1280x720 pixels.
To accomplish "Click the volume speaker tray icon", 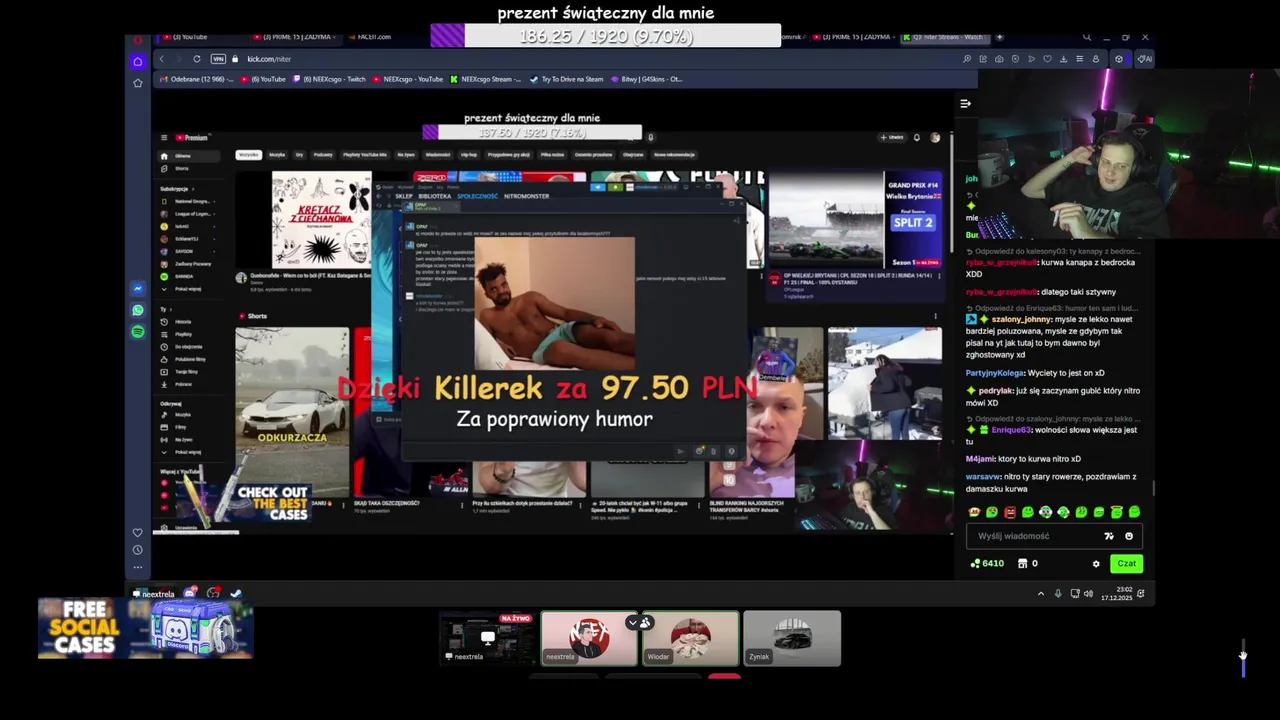I will tap(1089, 594).
